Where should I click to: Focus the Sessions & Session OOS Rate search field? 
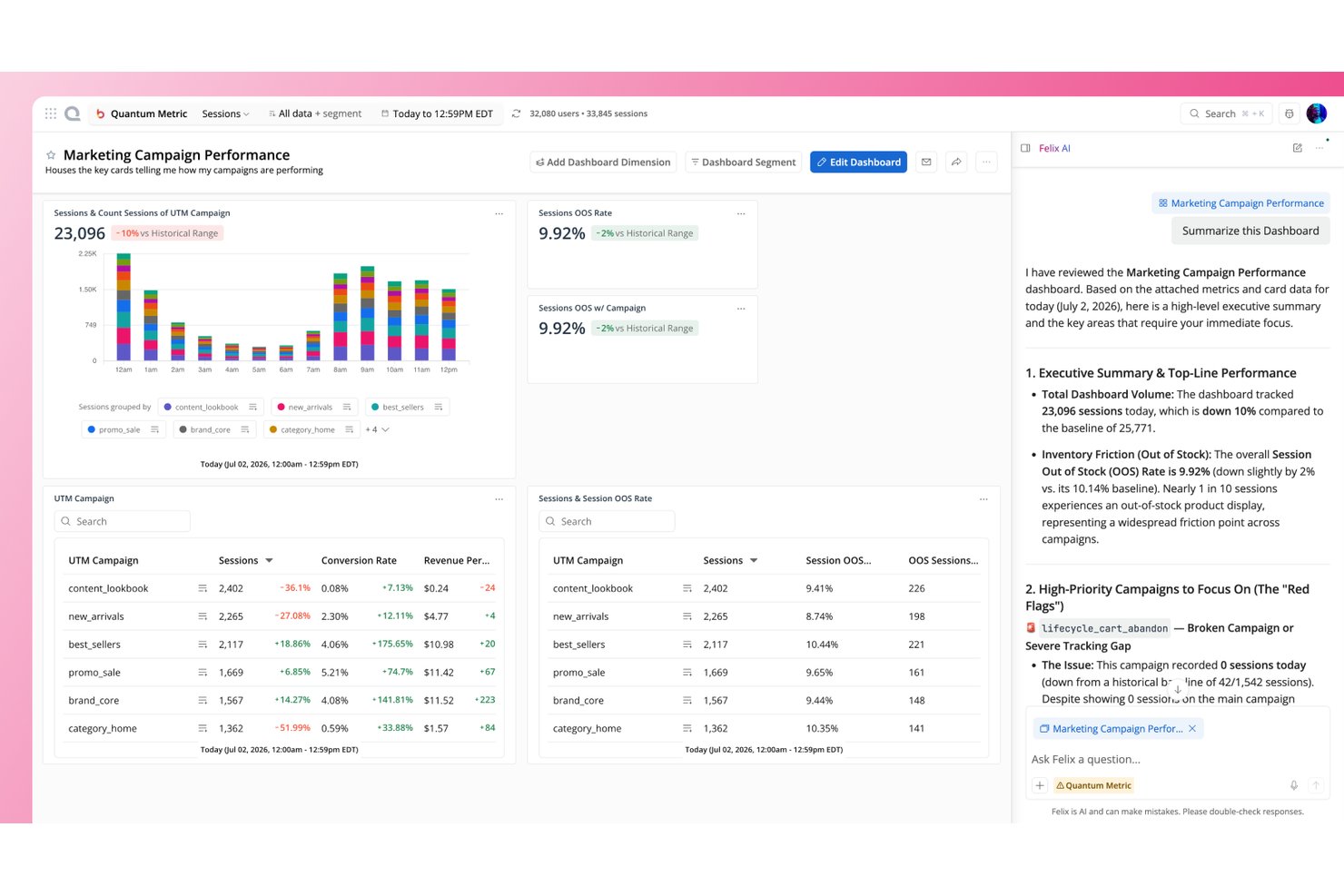coord(607,521)
